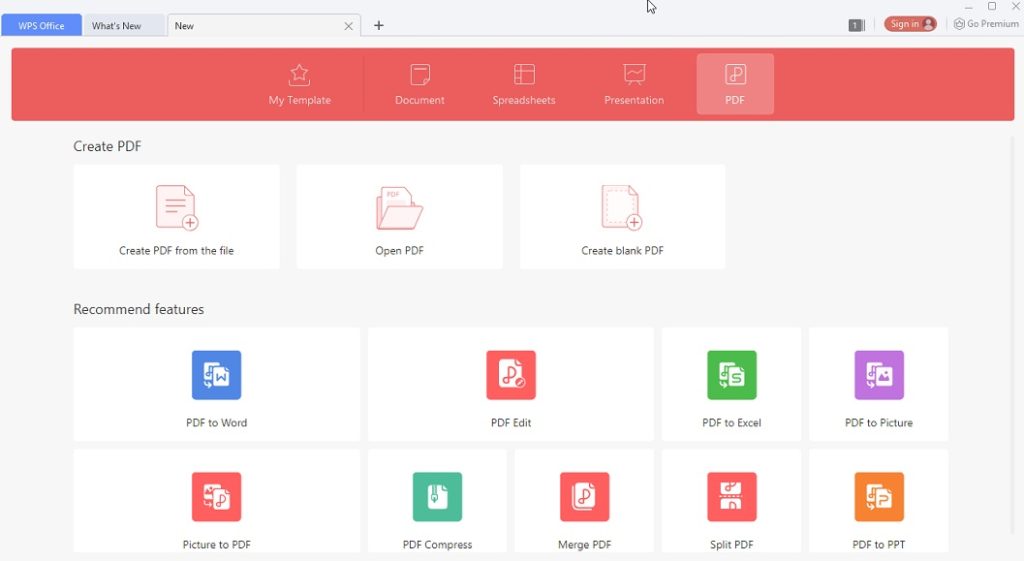Switch to the What's New tab
Image resolution: width=1024 pixels, height=561 pixels.
[117, 26]
